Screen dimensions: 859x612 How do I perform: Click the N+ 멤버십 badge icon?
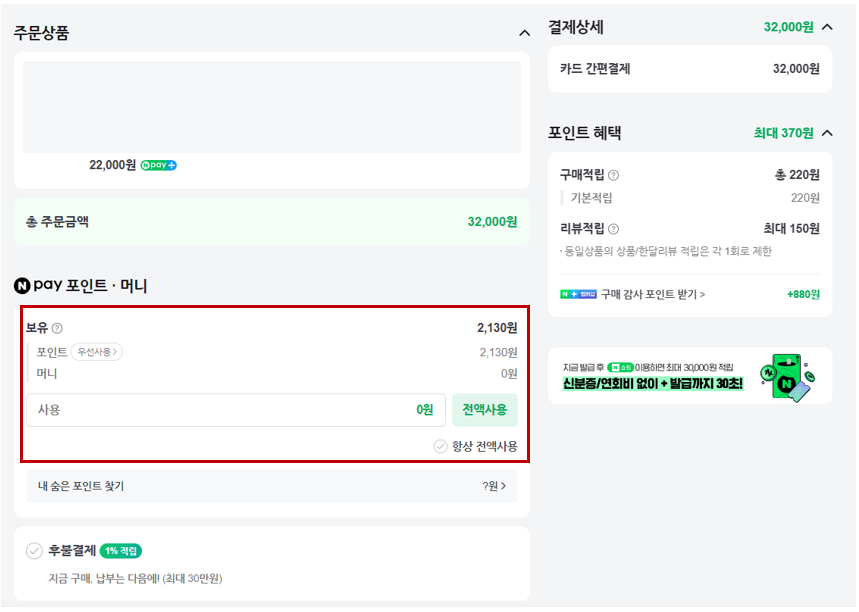click(579, 294)
